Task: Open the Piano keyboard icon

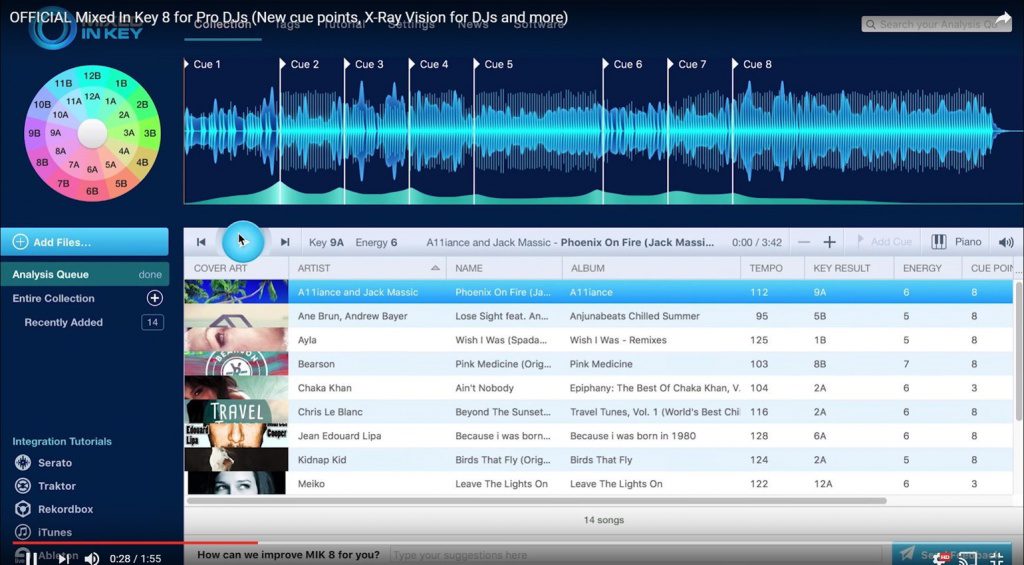Action: coord(939,242)
